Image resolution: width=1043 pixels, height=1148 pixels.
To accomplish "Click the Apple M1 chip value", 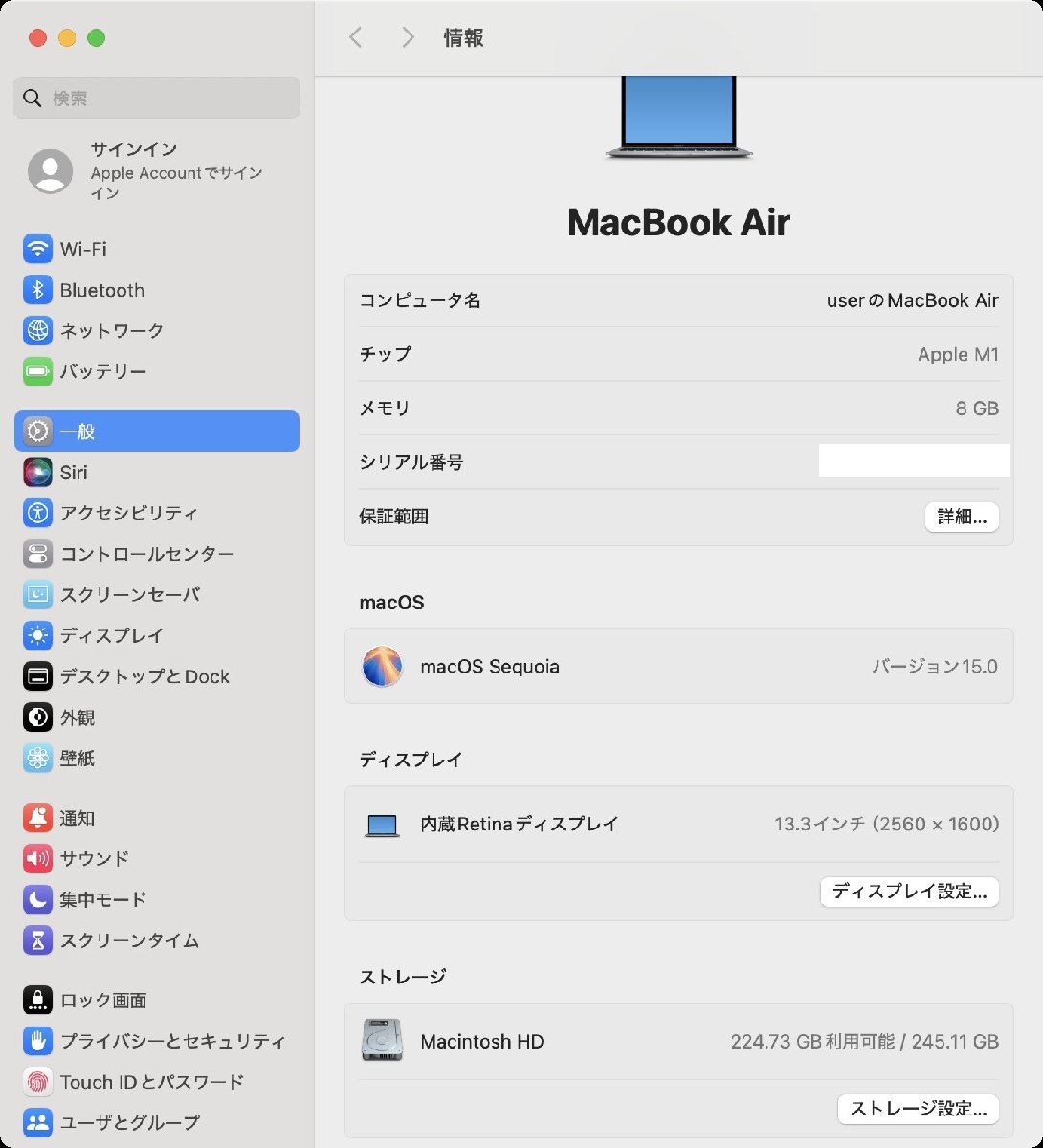I will (x=958, y=354).
